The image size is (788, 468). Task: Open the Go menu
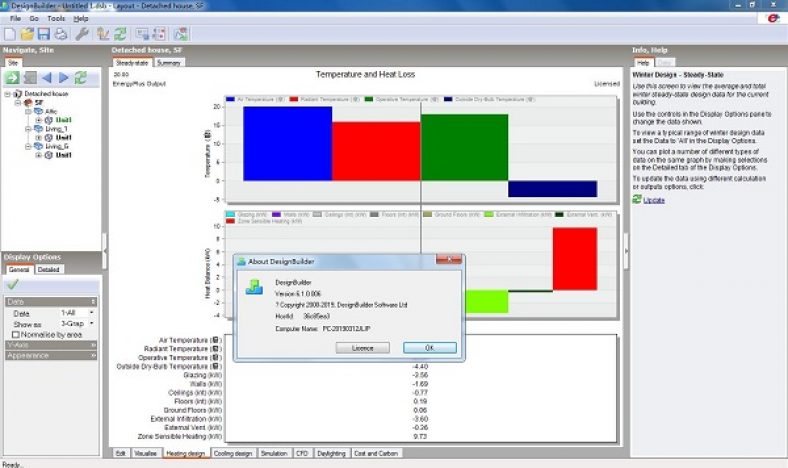pos(34,19)
